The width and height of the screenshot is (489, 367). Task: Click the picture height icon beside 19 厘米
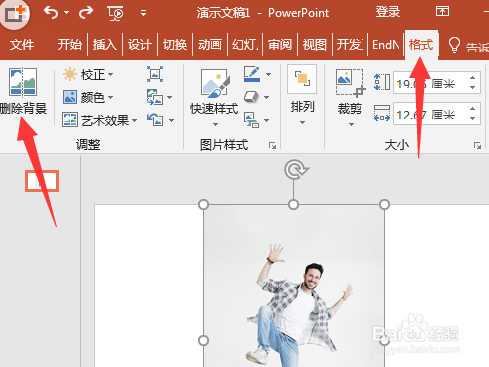pyautogui.click(x=382, y=82)
